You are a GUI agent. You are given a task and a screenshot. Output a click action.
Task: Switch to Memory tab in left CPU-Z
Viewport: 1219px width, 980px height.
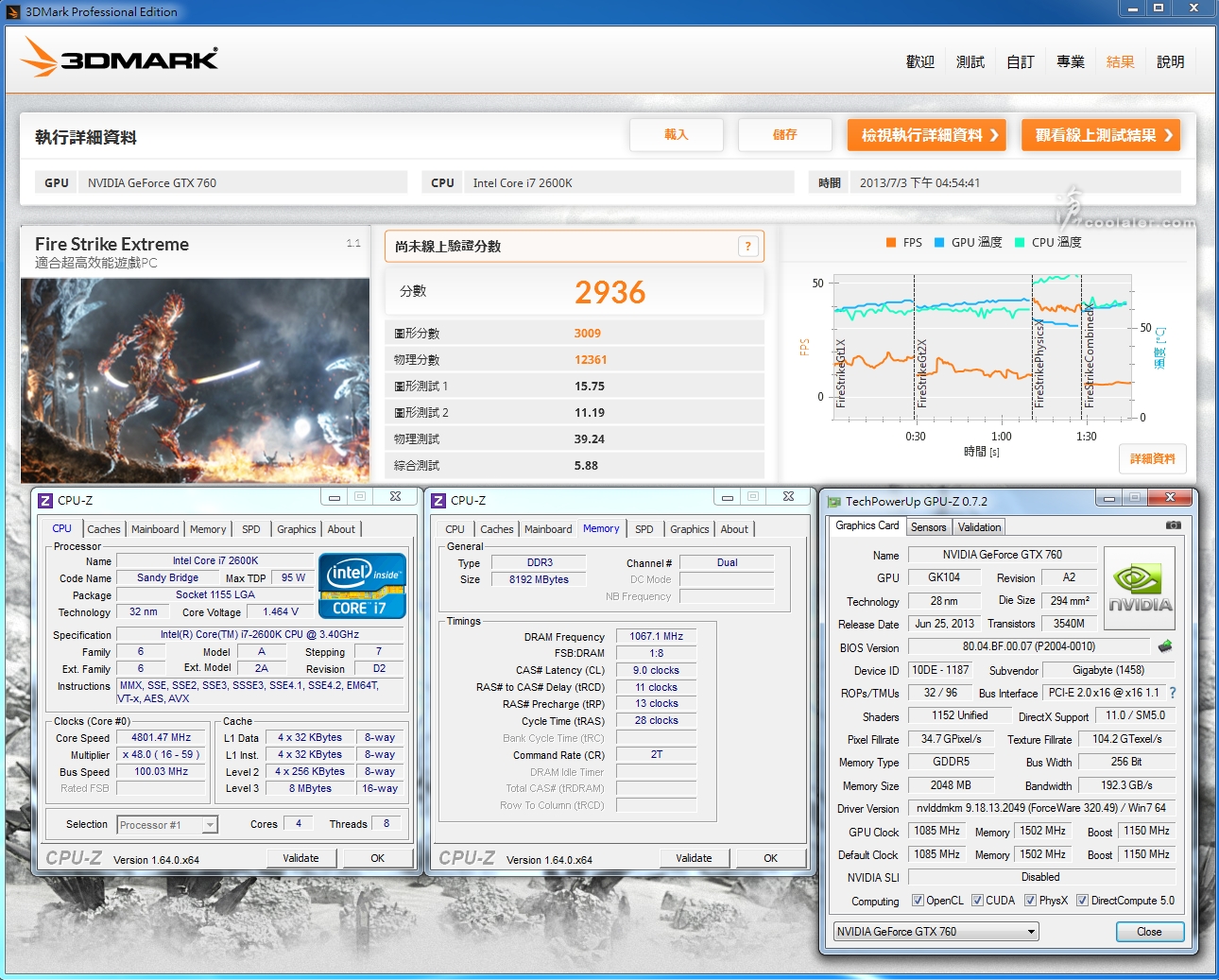208,529
